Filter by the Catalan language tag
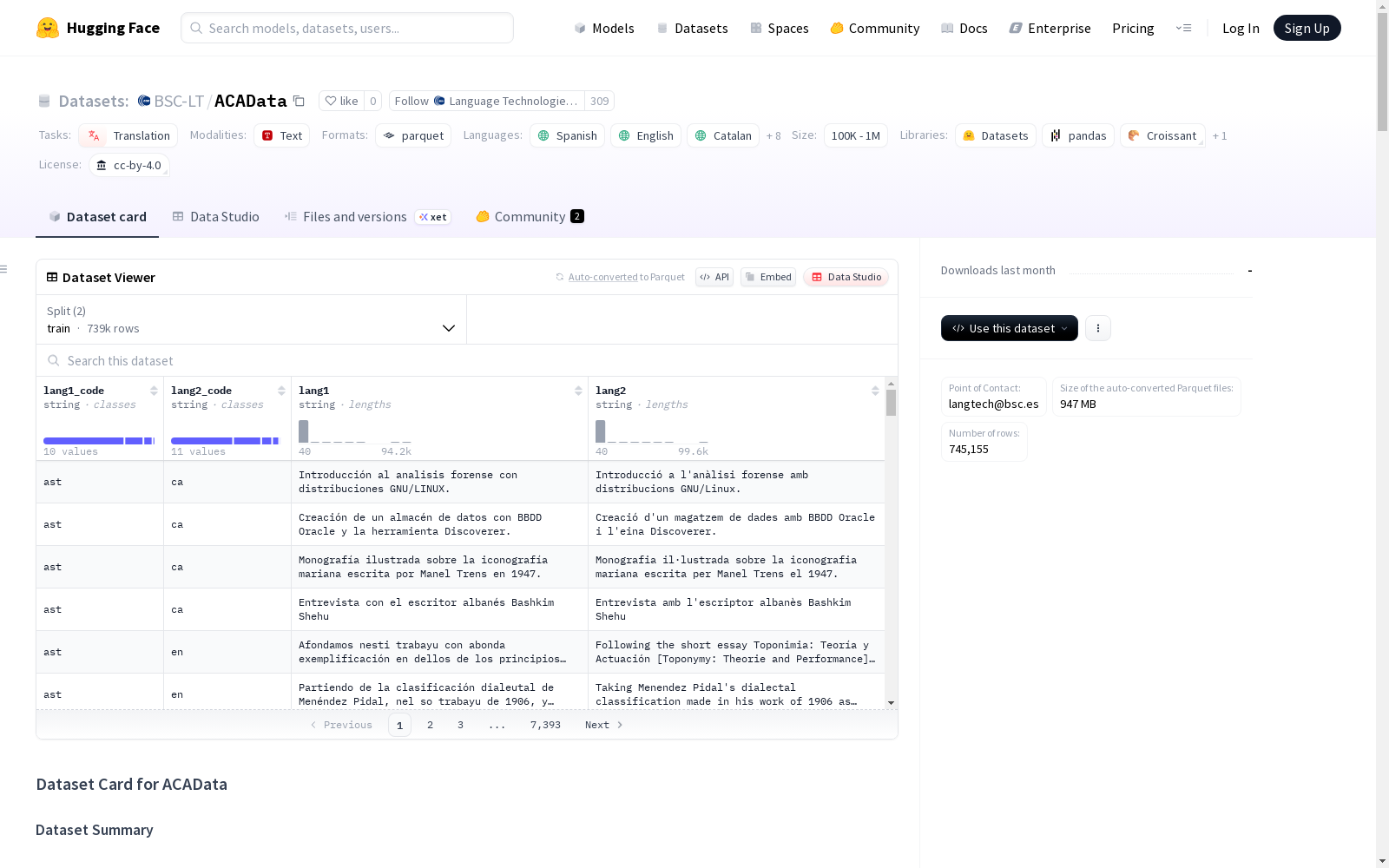Image resolution: width=1389 pixels, height=868 pixels. 723,135
